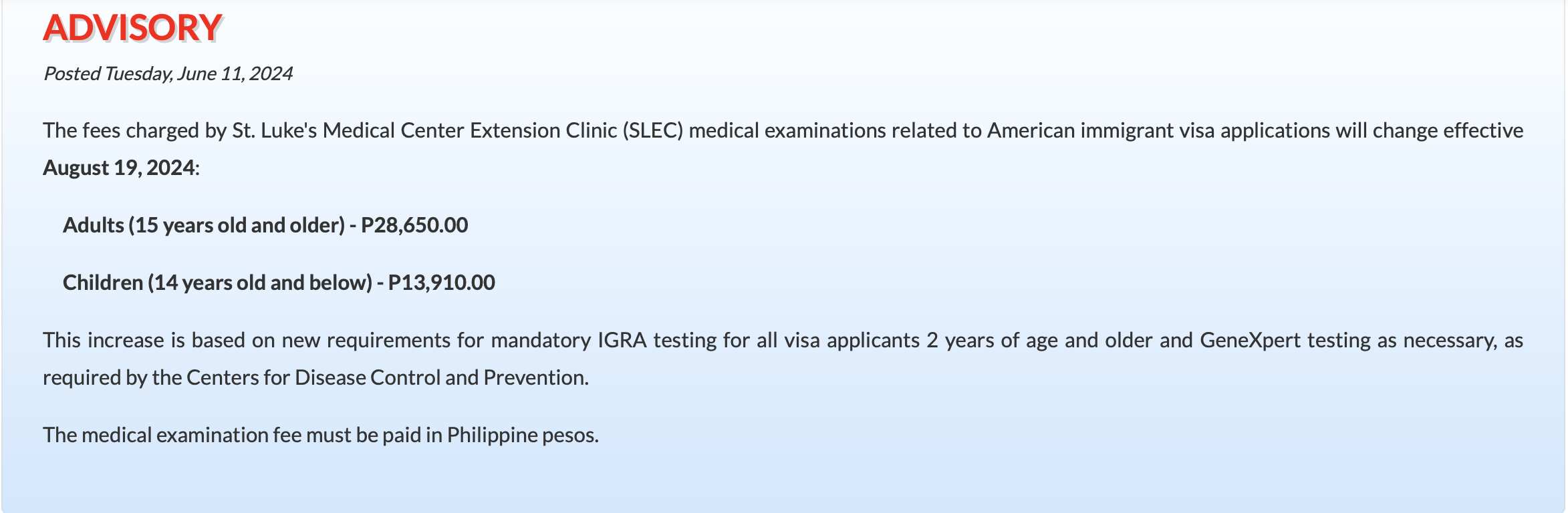Click the St. Luke's Medical Center Extension Clinic text
Screen dimensions: 1568x513
pyautogui.click(x=424, y=130)
